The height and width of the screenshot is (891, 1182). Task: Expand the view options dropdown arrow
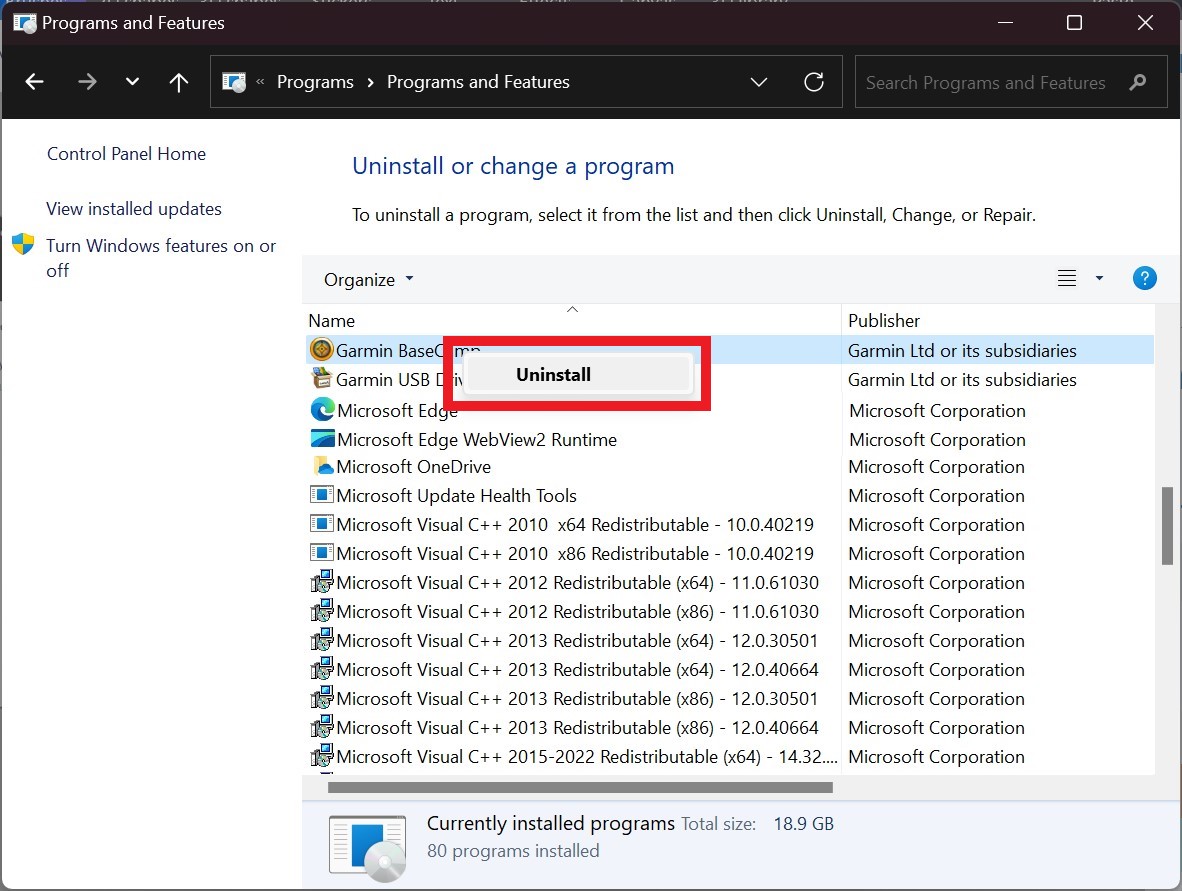pyautogui.click(x=1099, y=278)
